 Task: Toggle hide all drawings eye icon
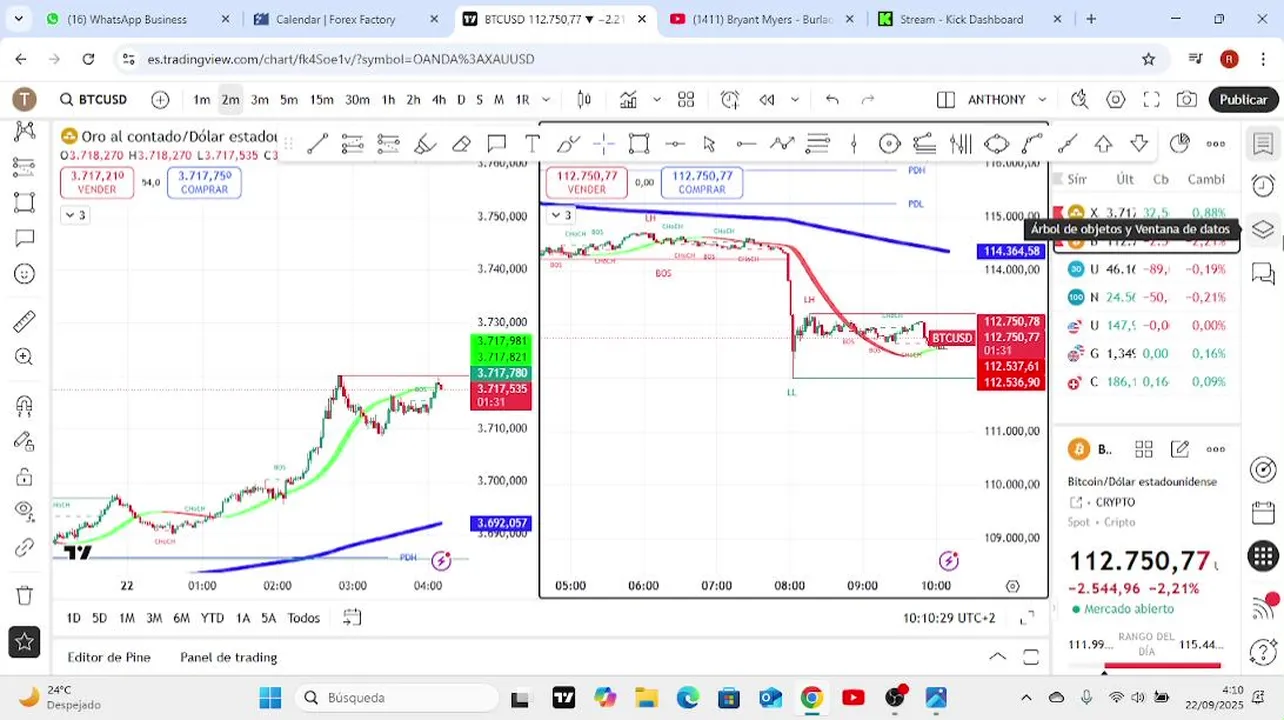(24, 511)
